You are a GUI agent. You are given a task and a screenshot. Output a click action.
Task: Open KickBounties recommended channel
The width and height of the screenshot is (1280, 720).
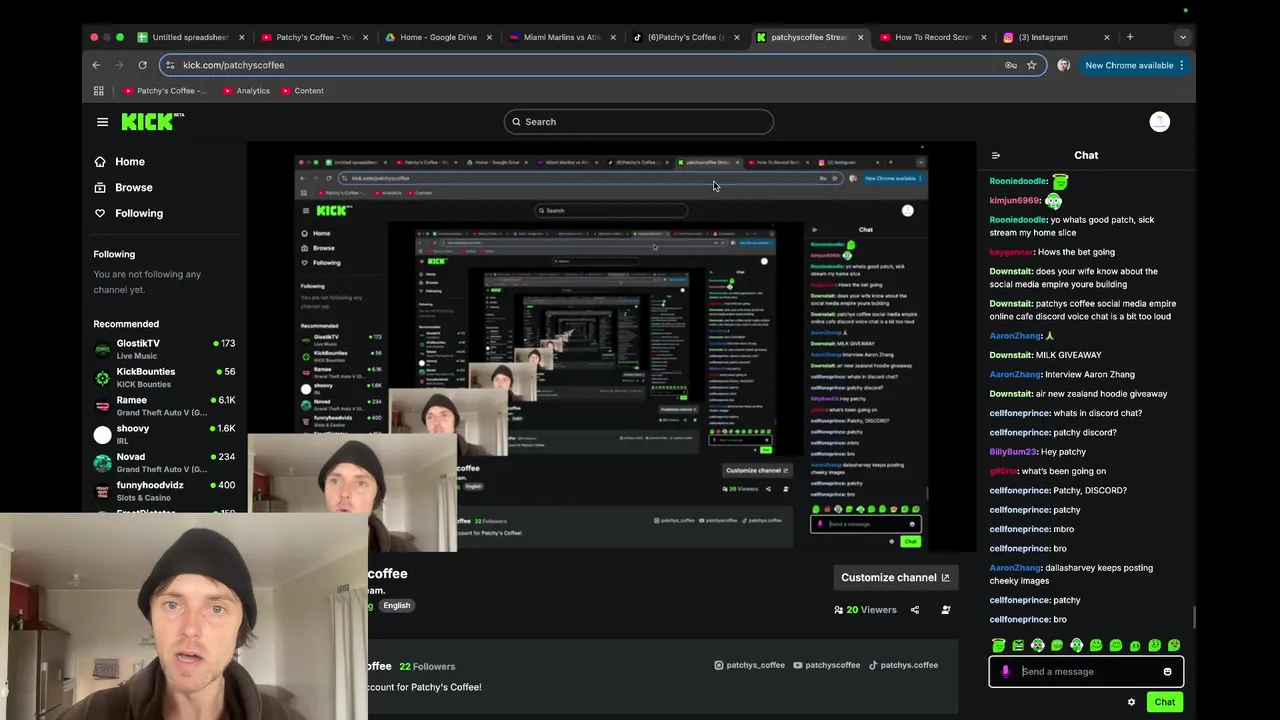(165, 377)
